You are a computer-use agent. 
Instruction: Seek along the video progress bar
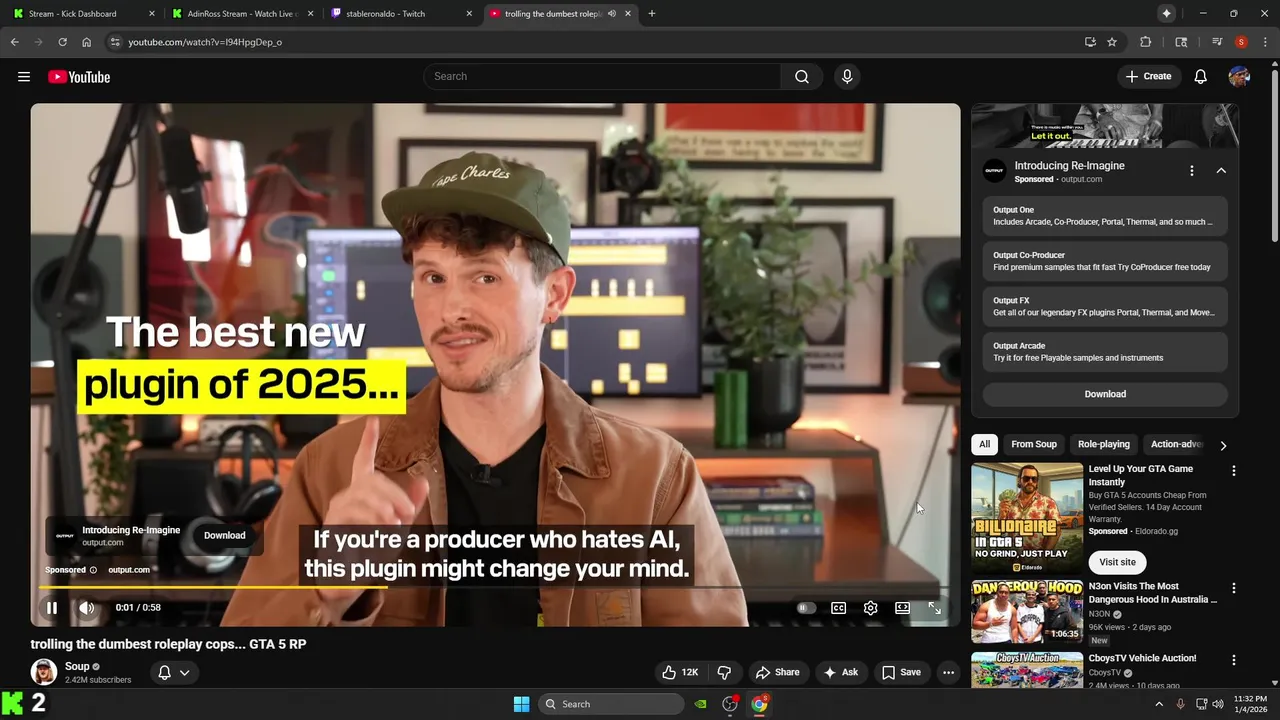click(x=495, y=587)
